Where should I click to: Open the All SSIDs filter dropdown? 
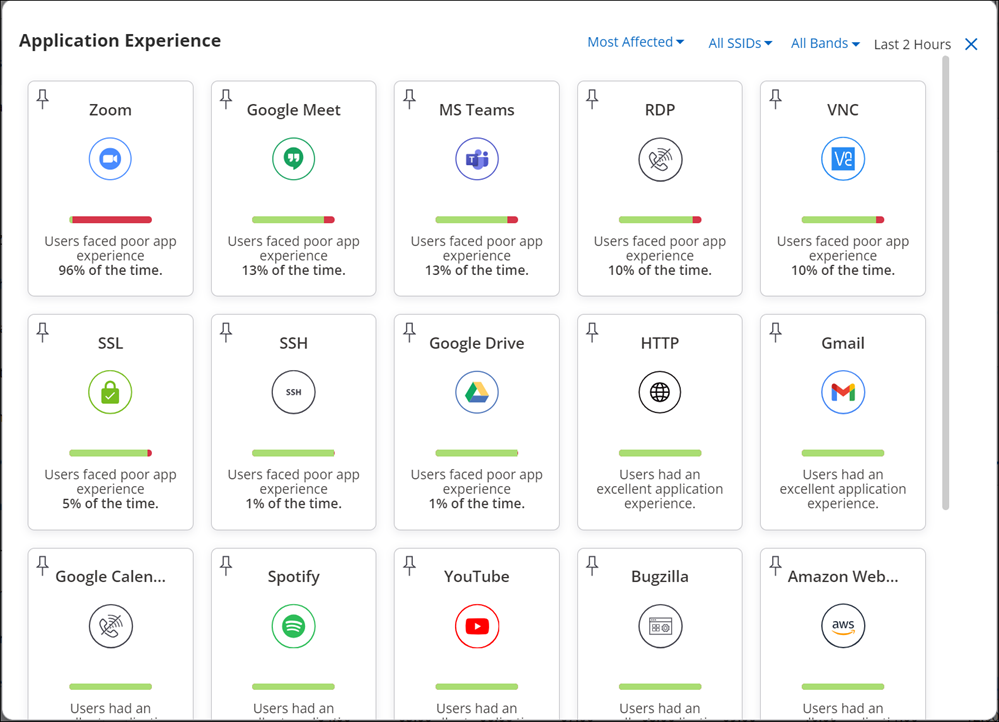click(740, 43)
